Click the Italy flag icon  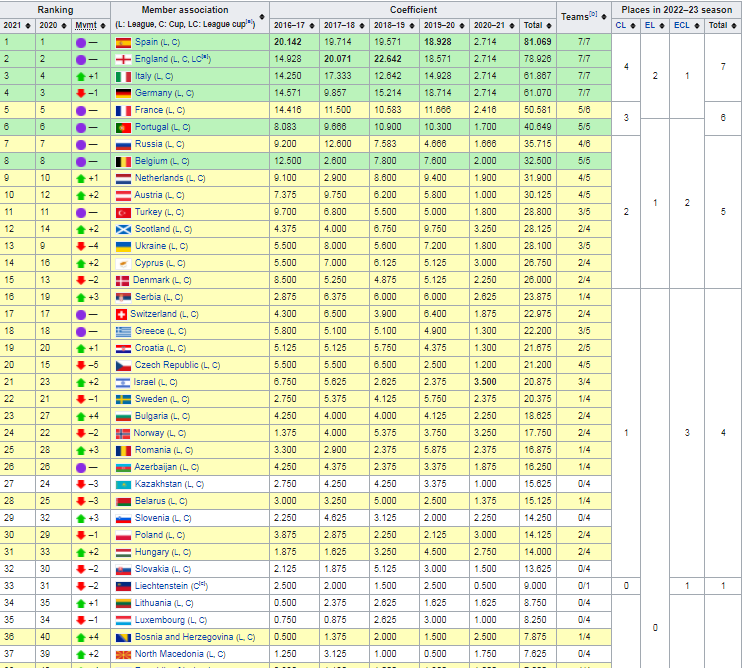(x=124, y=77)
